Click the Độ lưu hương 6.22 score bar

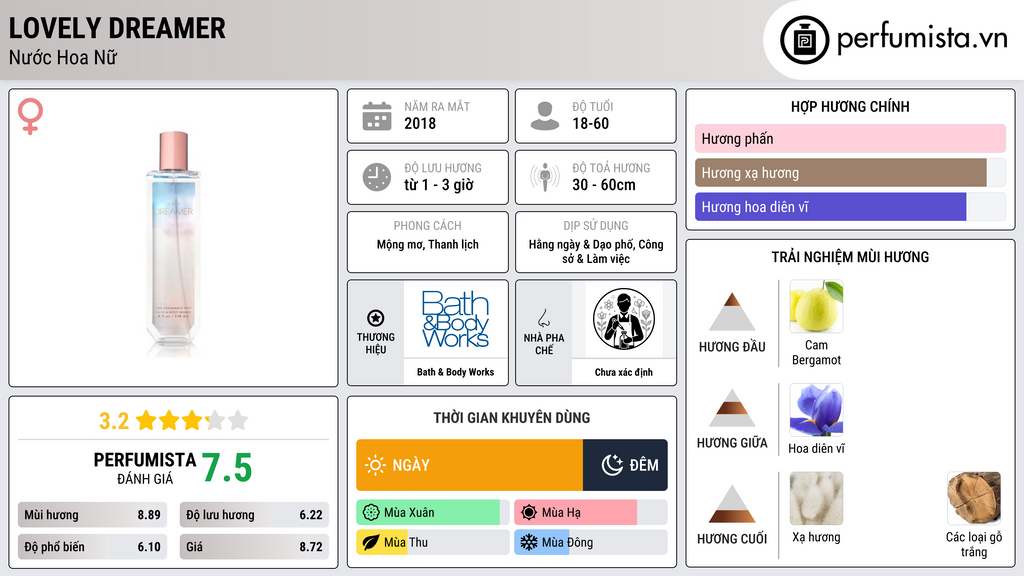pyautogui.click(x=254, y=515)
